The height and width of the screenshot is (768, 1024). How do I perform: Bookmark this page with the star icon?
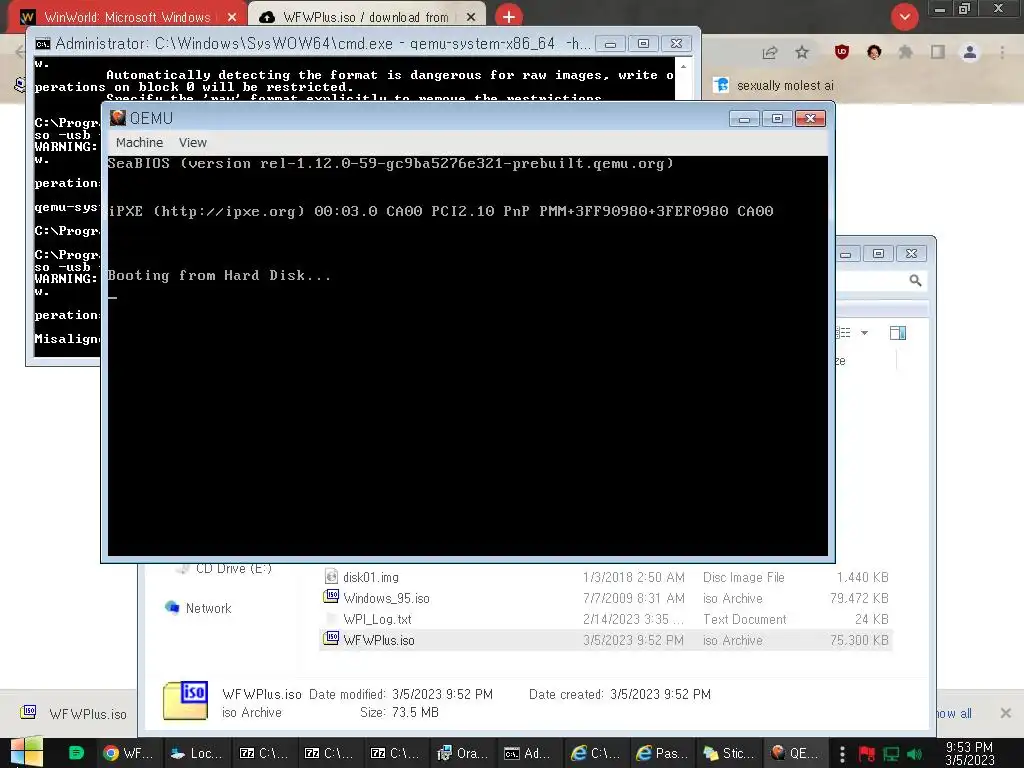click(802, 52)
